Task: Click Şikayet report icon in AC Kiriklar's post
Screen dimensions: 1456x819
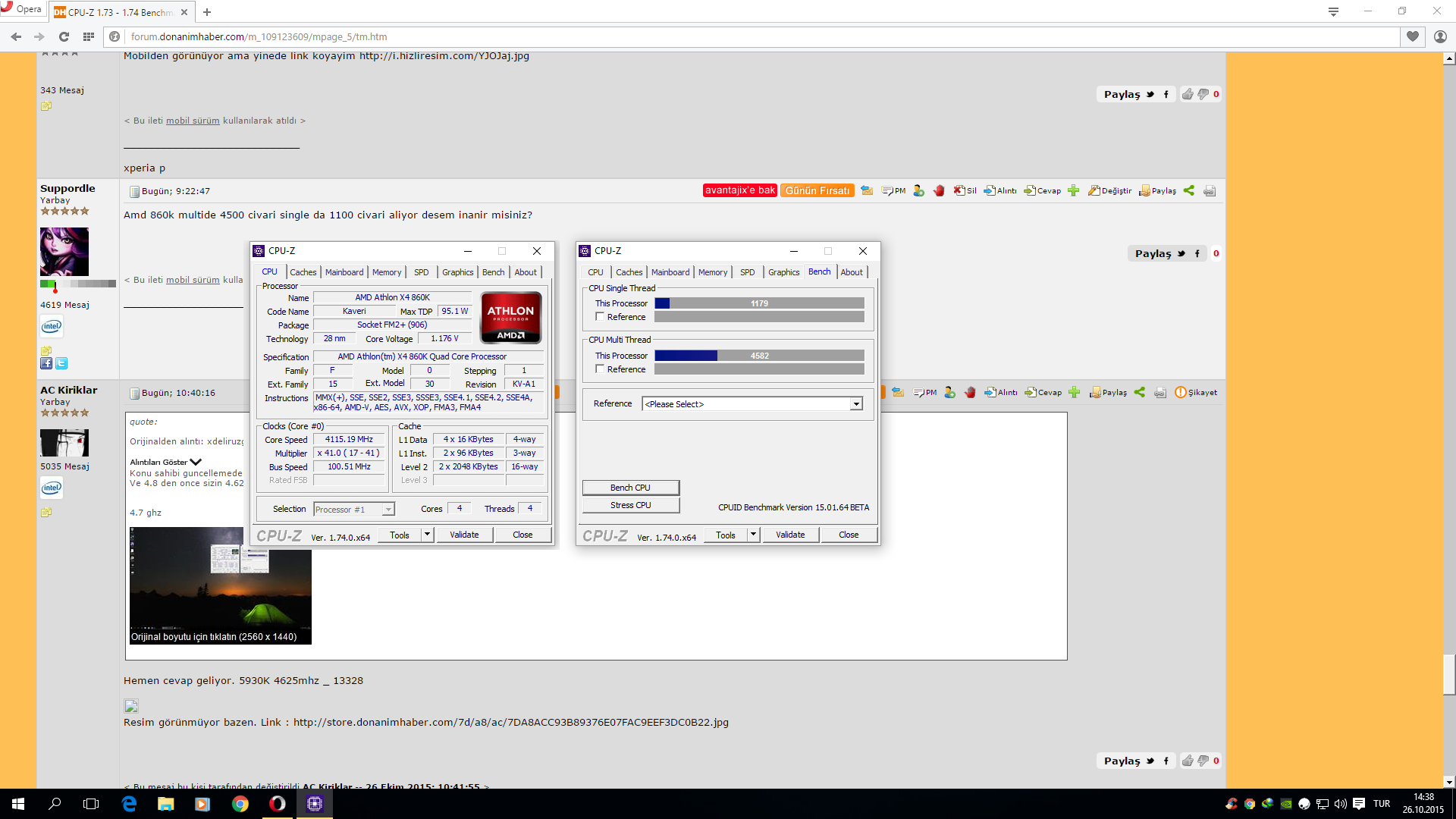Action: coord(1196,393)
